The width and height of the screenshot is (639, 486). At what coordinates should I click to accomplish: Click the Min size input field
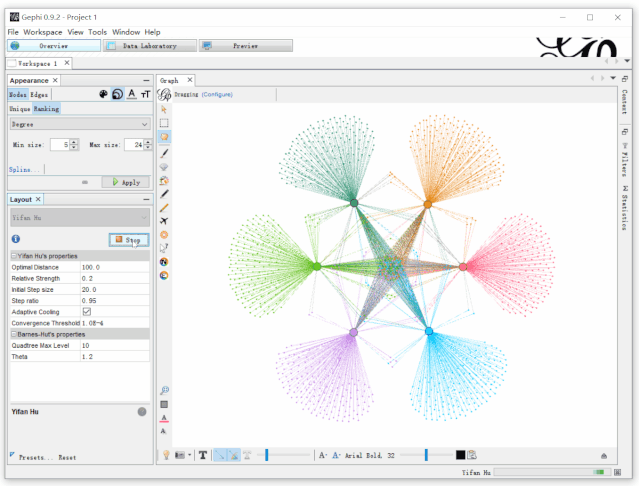coord(60,145)
